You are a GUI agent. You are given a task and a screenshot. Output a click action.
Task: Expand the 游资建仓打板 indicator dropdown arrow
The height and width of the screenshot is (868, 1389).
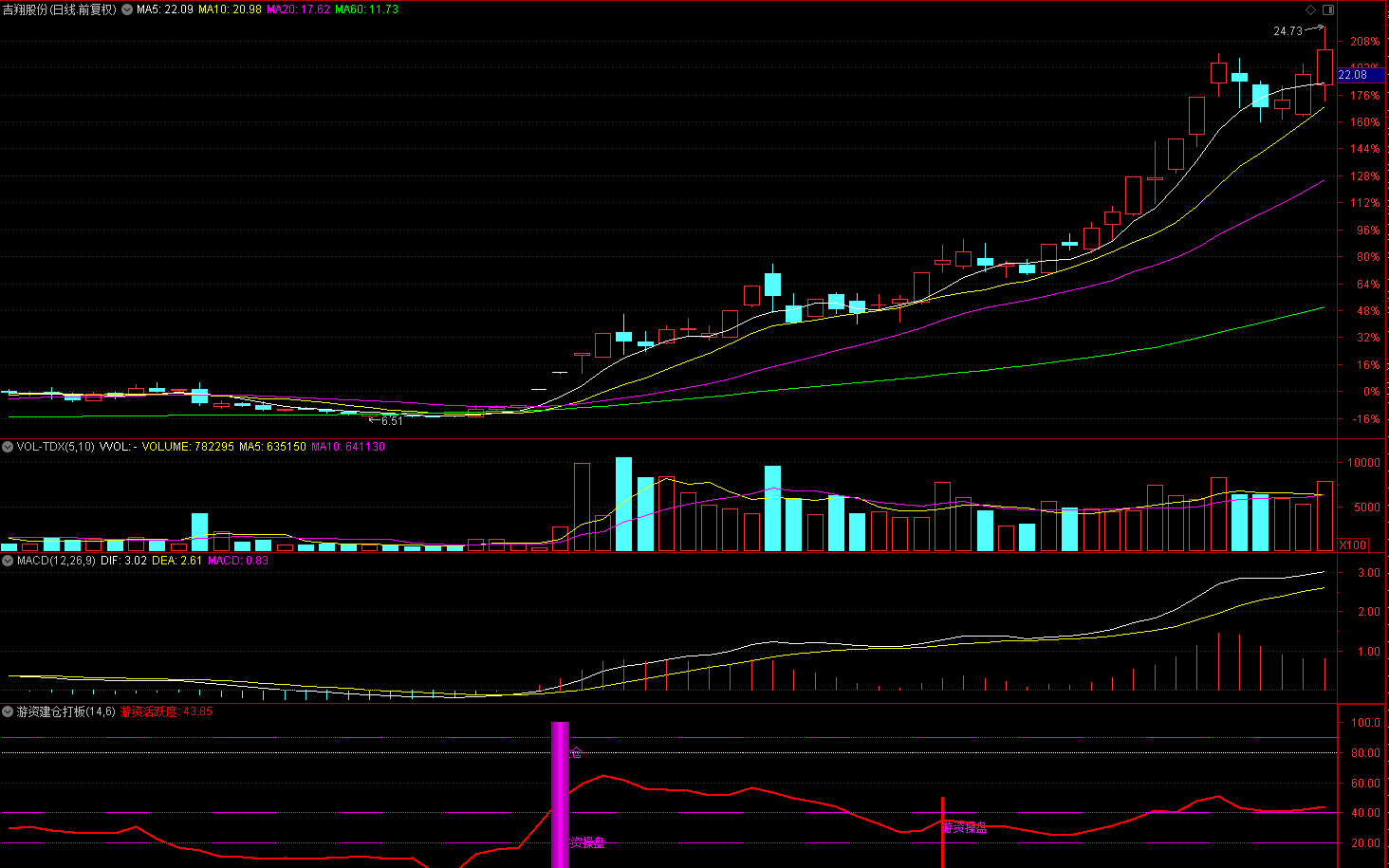8,711
